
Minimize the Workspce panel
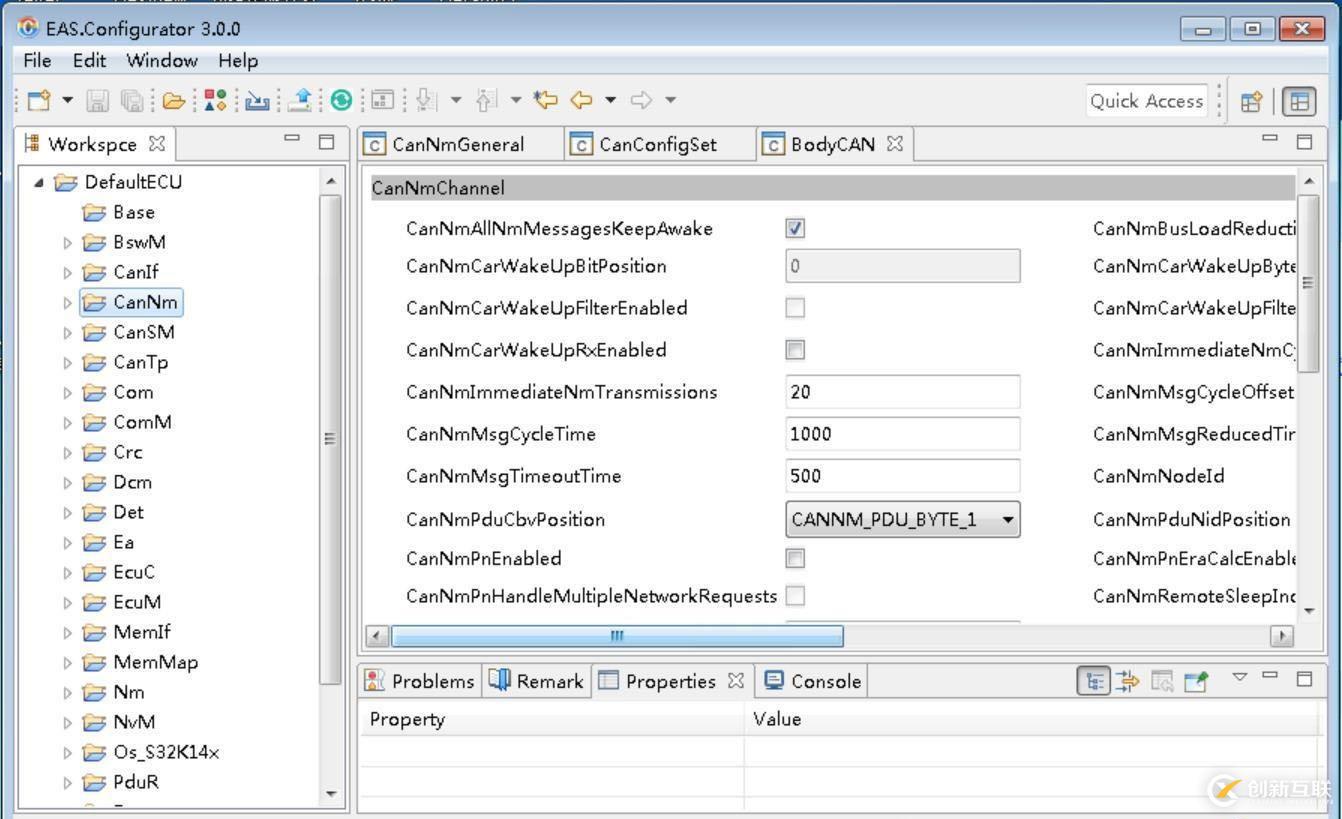292,140
